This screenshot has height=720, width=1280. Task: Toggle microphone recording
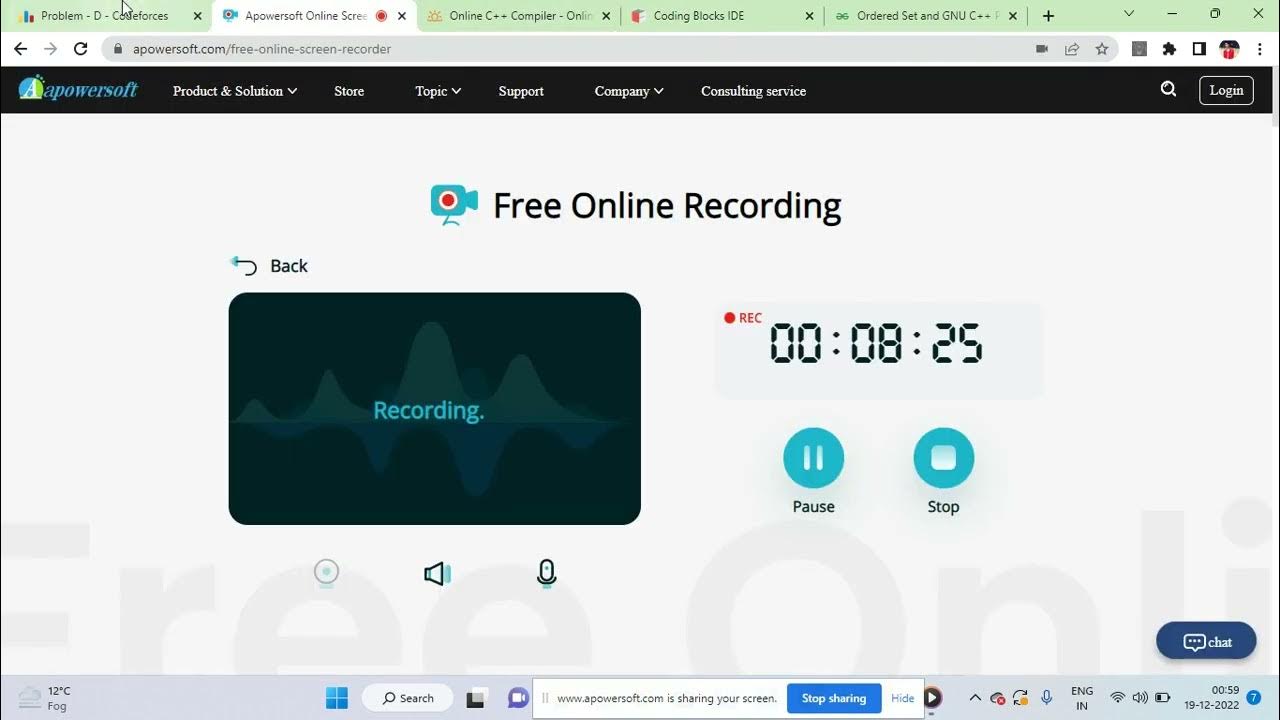point(546,573)
